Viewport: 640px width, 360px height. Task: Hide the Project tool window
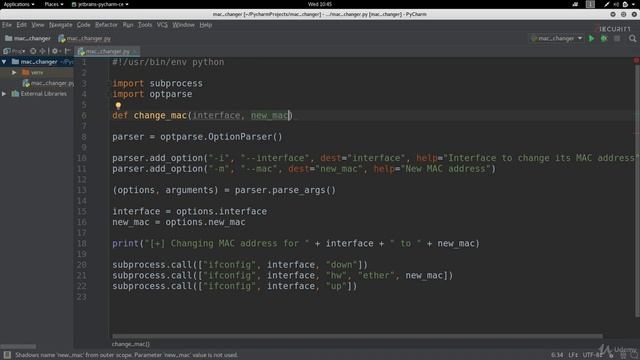click(x=67, y=51)
